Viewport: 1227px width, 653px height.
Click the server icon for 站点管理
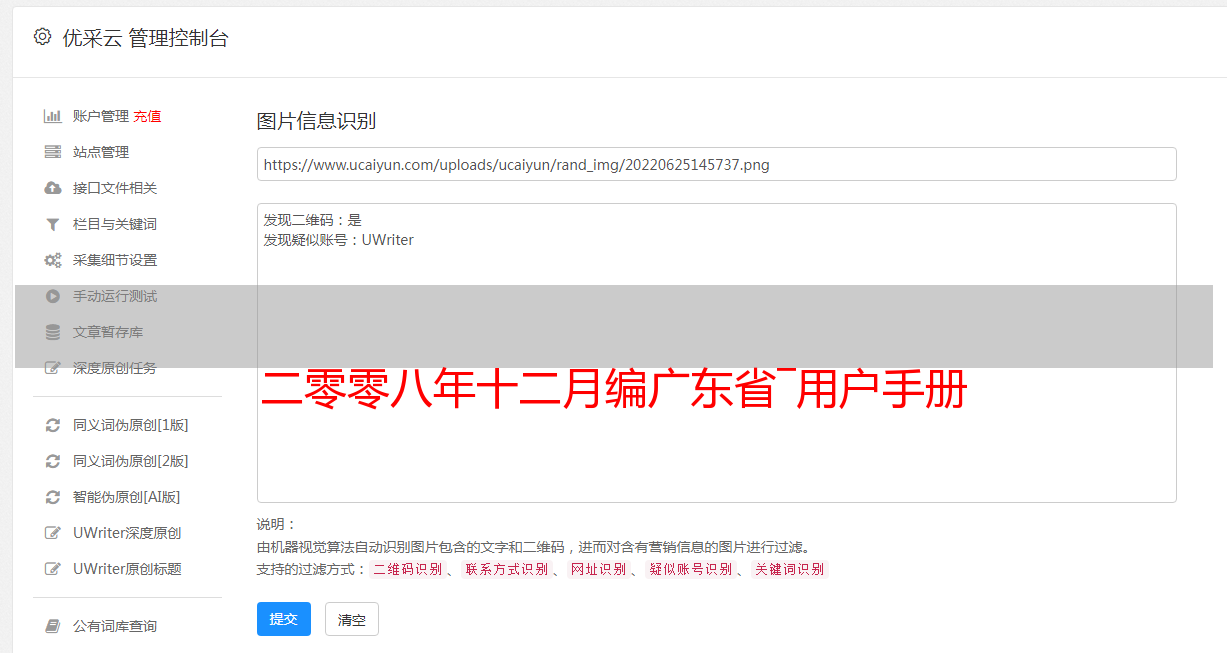tap(53, 152)
